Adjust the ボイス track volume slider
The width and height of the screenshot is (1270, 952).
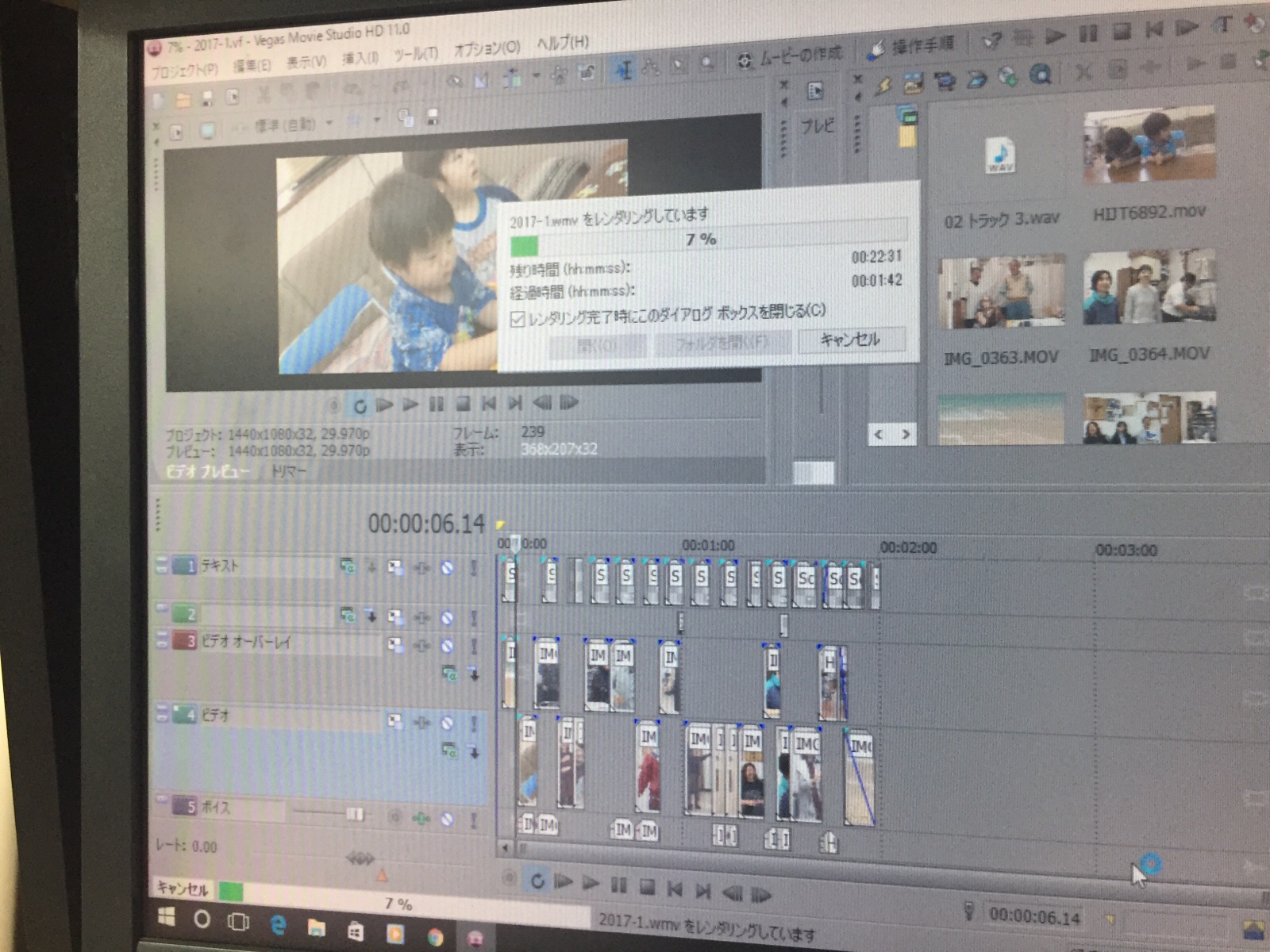click(x=354, y=814)
